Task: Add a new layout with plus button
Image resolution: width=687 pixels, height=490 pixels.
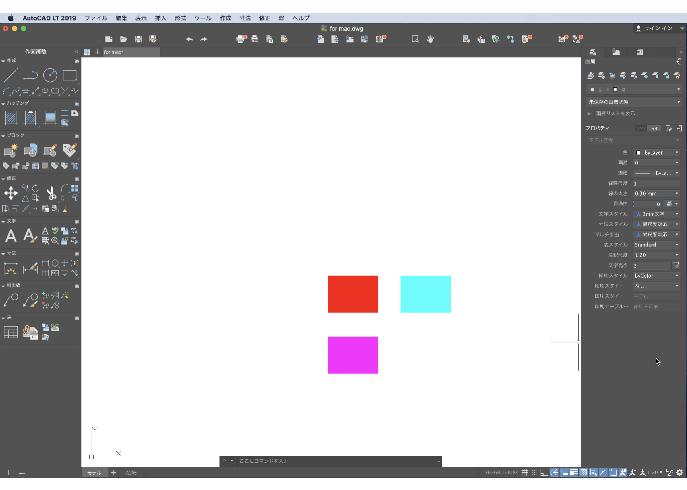Action: pyautogui.click(x=113, y=472)
